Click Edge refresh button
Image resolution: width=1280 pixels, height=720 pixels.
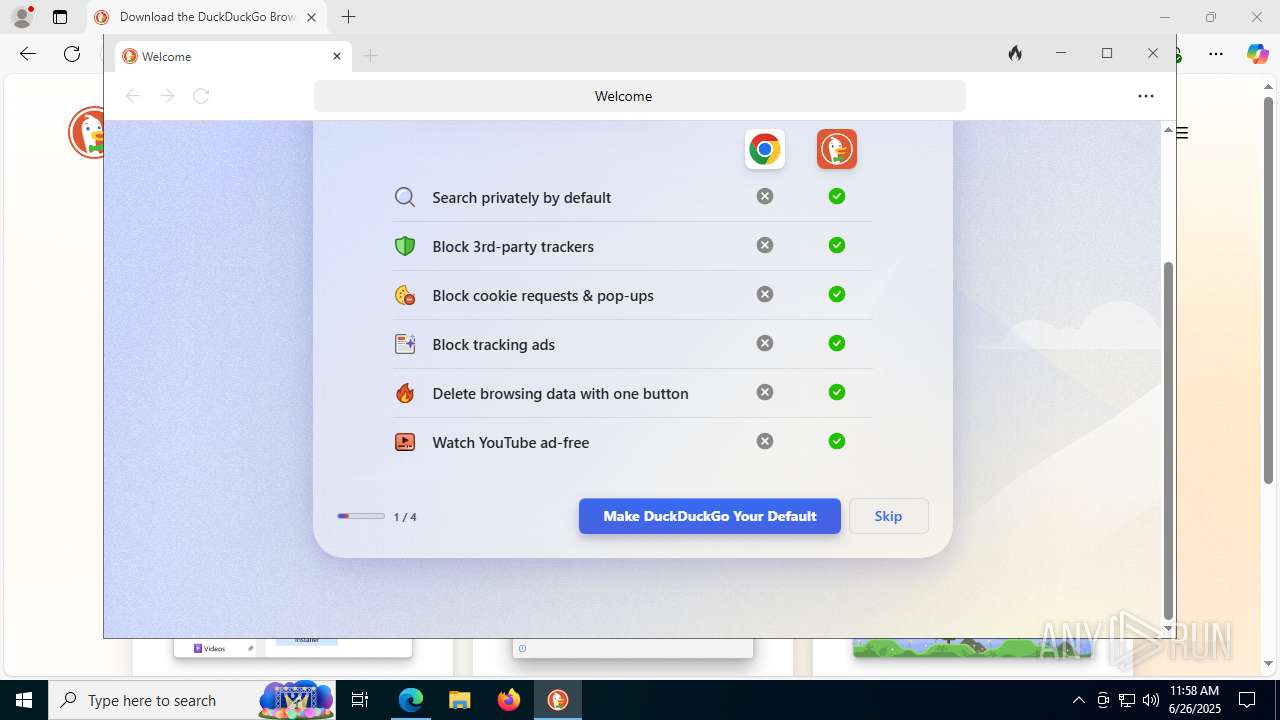[x=72, y=54]
